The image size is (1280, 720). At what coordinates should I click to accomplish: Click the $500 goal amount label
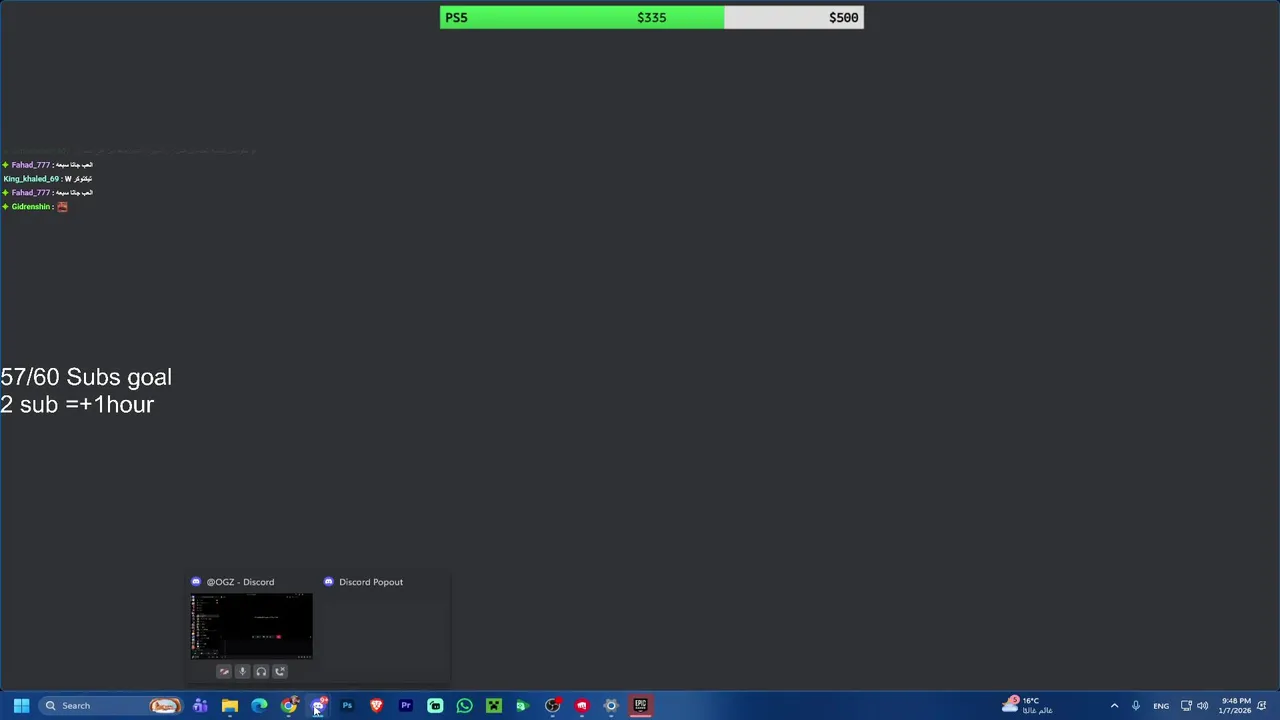(843, 17)
